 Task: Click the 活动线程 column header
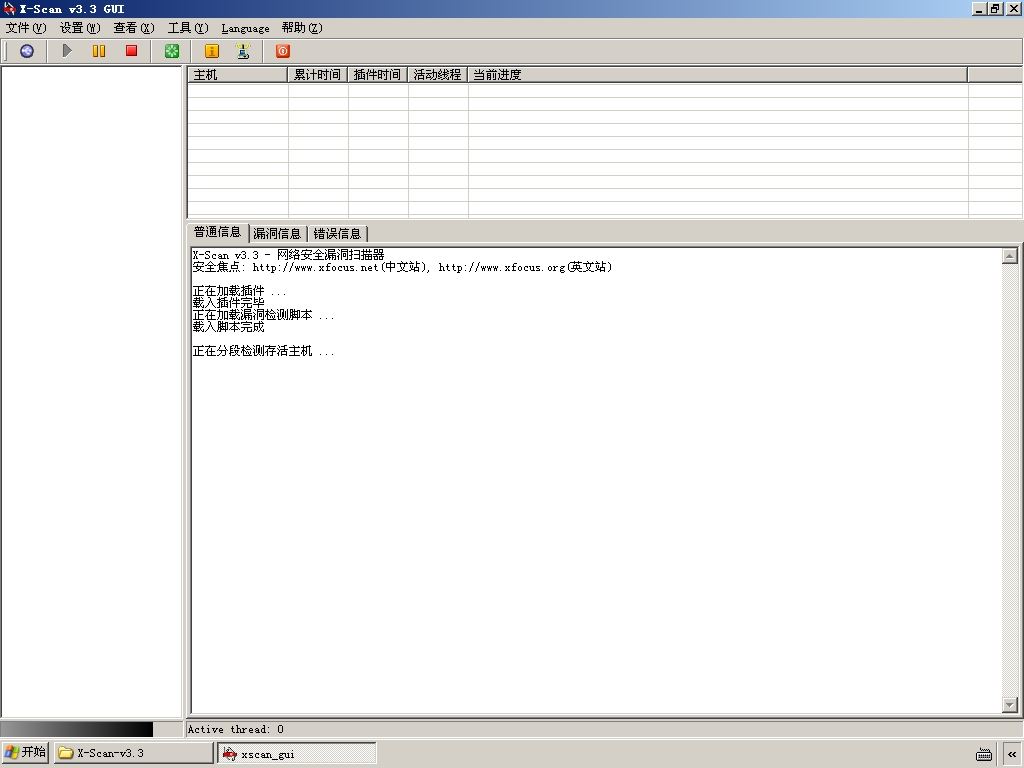pyautogui.click(x=438, y=75)
